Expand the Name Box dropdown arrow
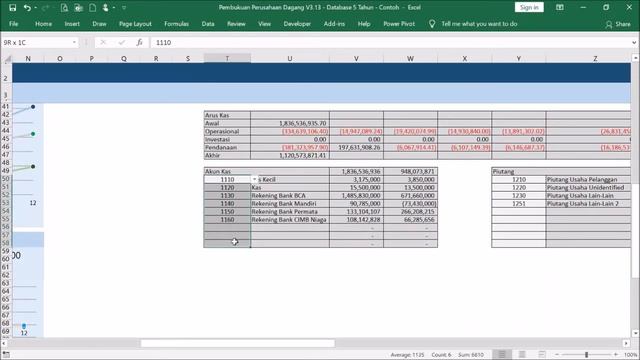640x360 pixels. tap(74, 42)
